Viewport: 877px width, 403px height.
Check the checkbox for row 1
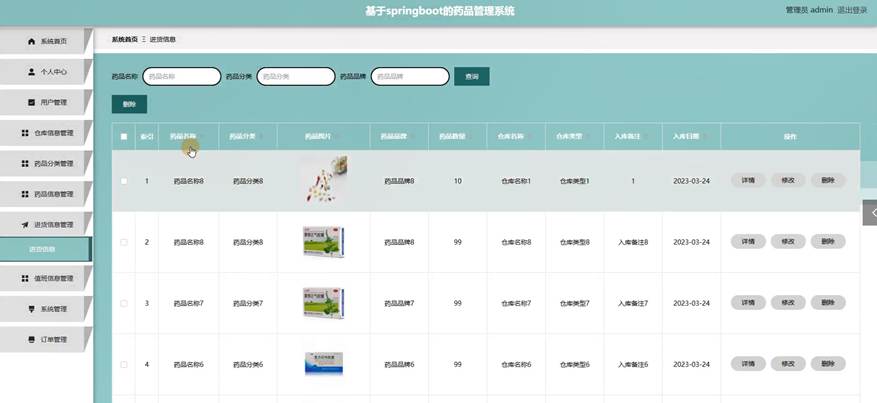point(124,181)
